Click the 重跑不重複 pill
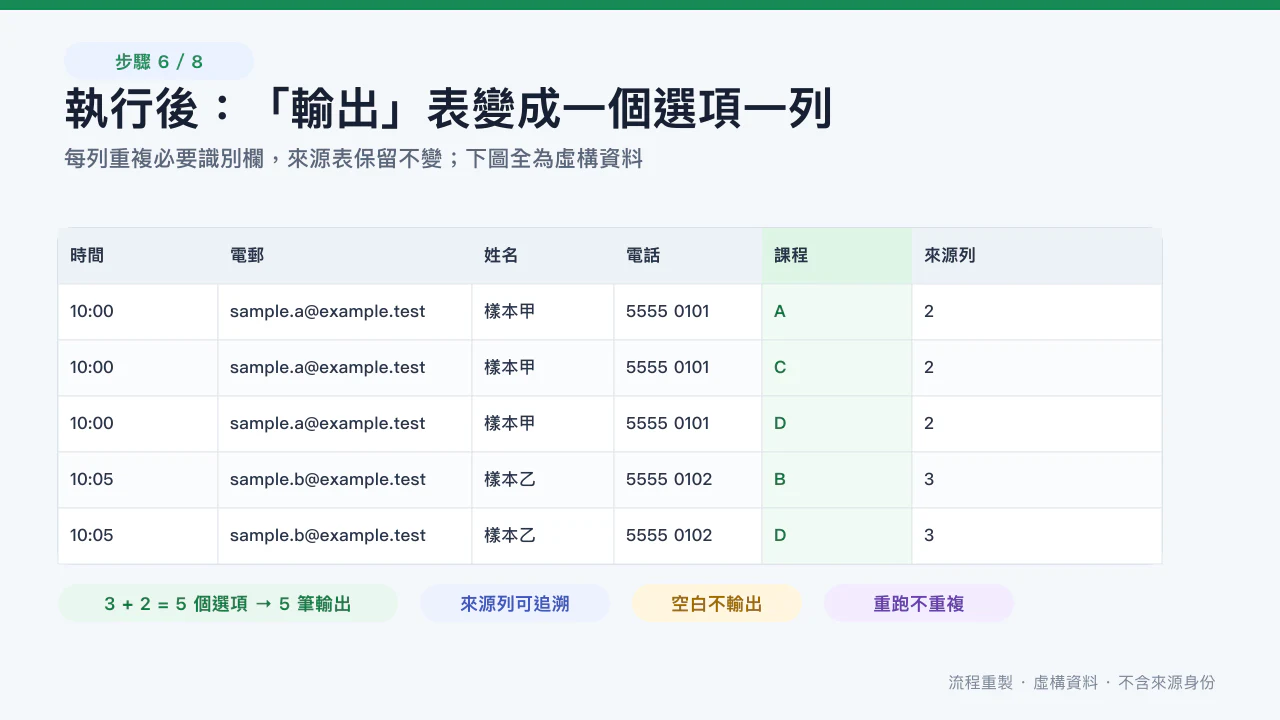Viewport: 1280px width, 720px height. (919, 603)
